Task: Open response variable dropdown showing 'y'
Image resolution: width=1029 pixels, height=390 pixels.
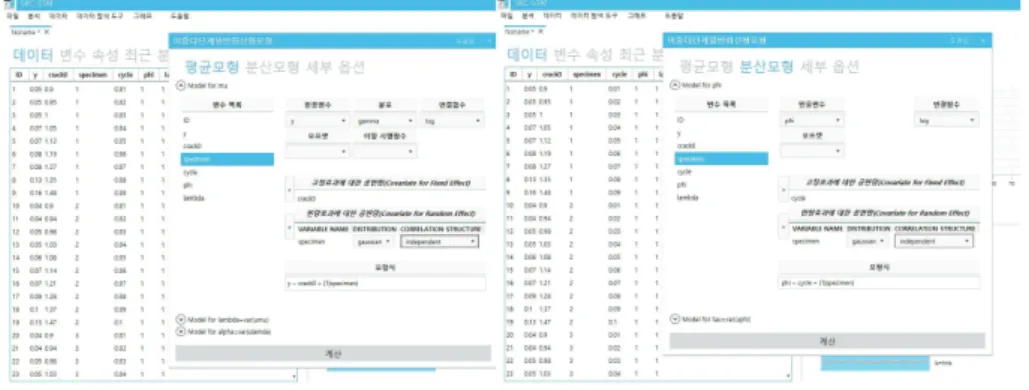Action: tap(318, 121)
